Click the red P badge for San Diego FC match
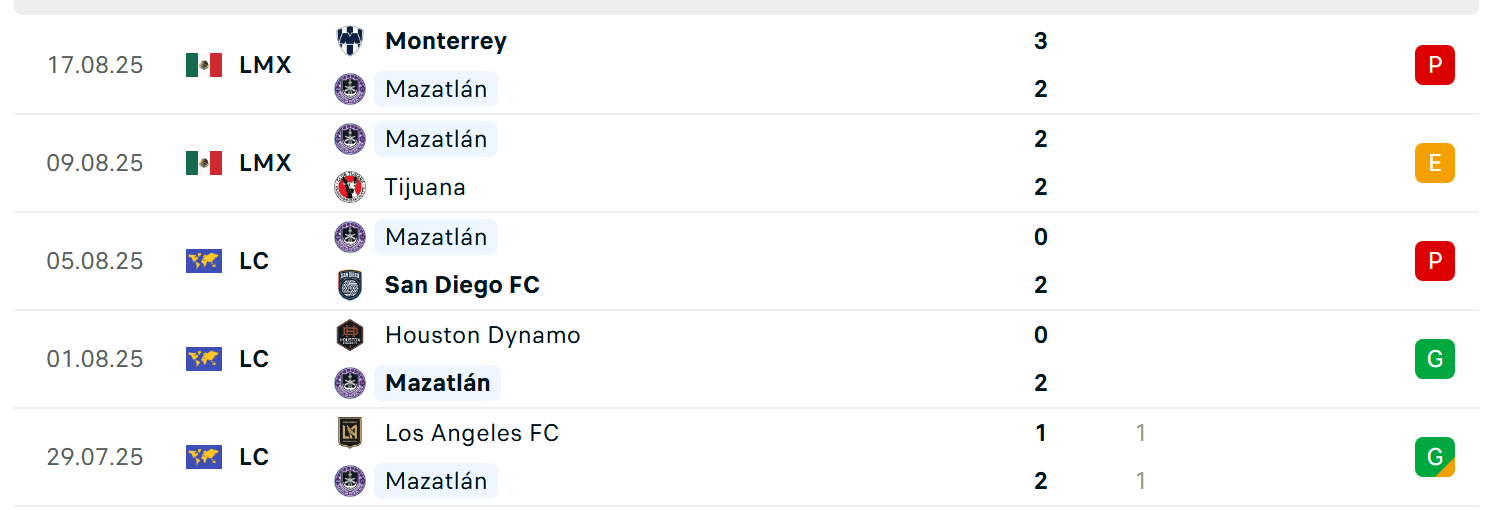The image size is (1496, 510). coord(1435,261)
